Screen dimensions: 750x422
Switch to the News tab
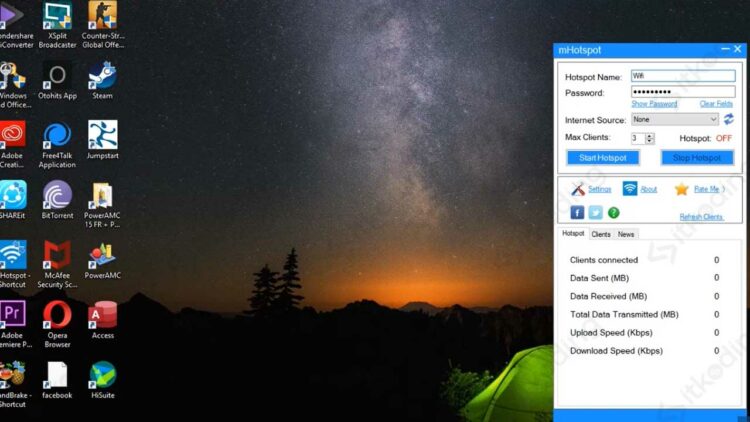626,234
